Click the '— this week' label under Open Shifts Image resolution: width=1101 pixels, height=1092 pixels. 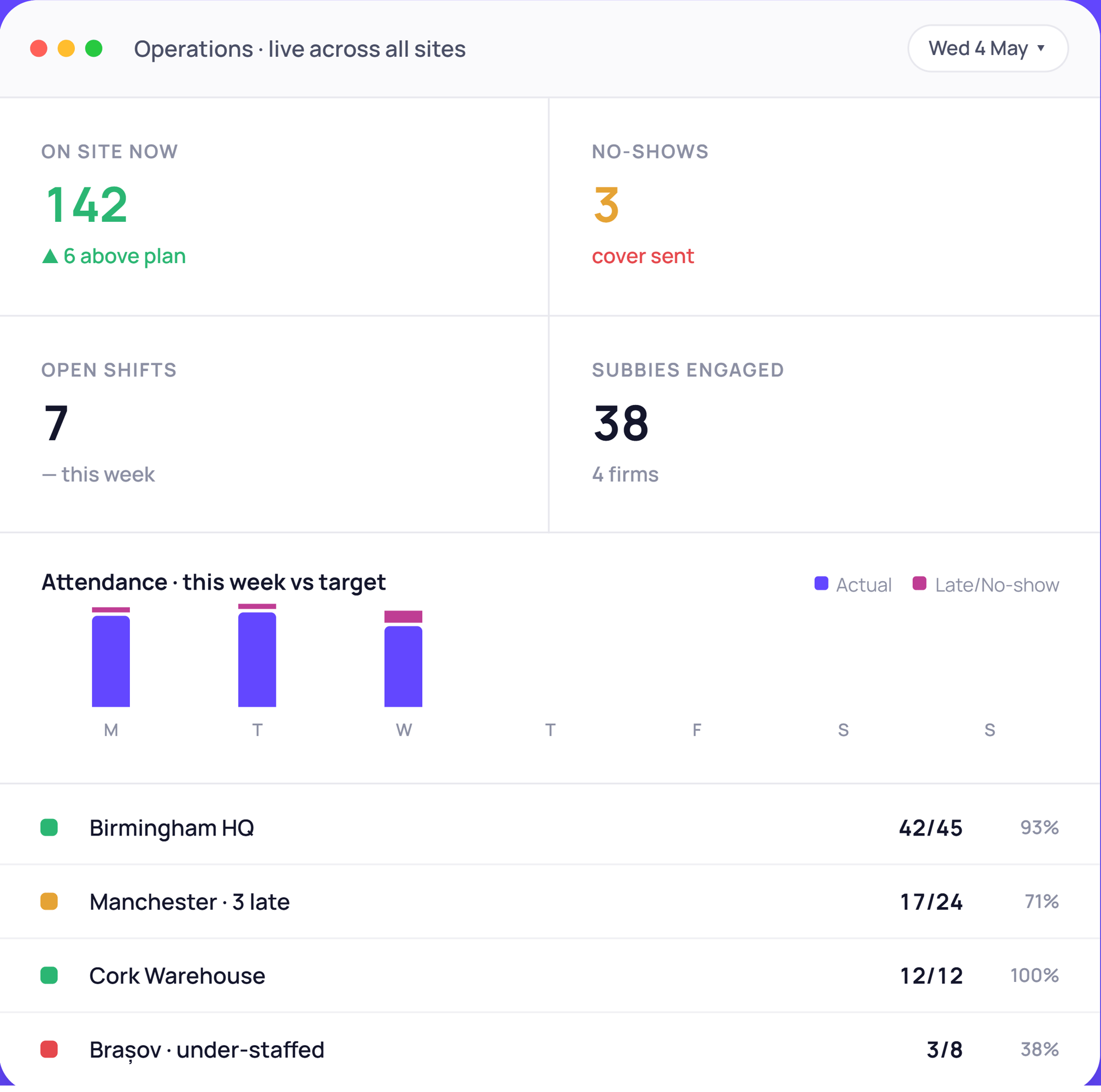[98, 474]
